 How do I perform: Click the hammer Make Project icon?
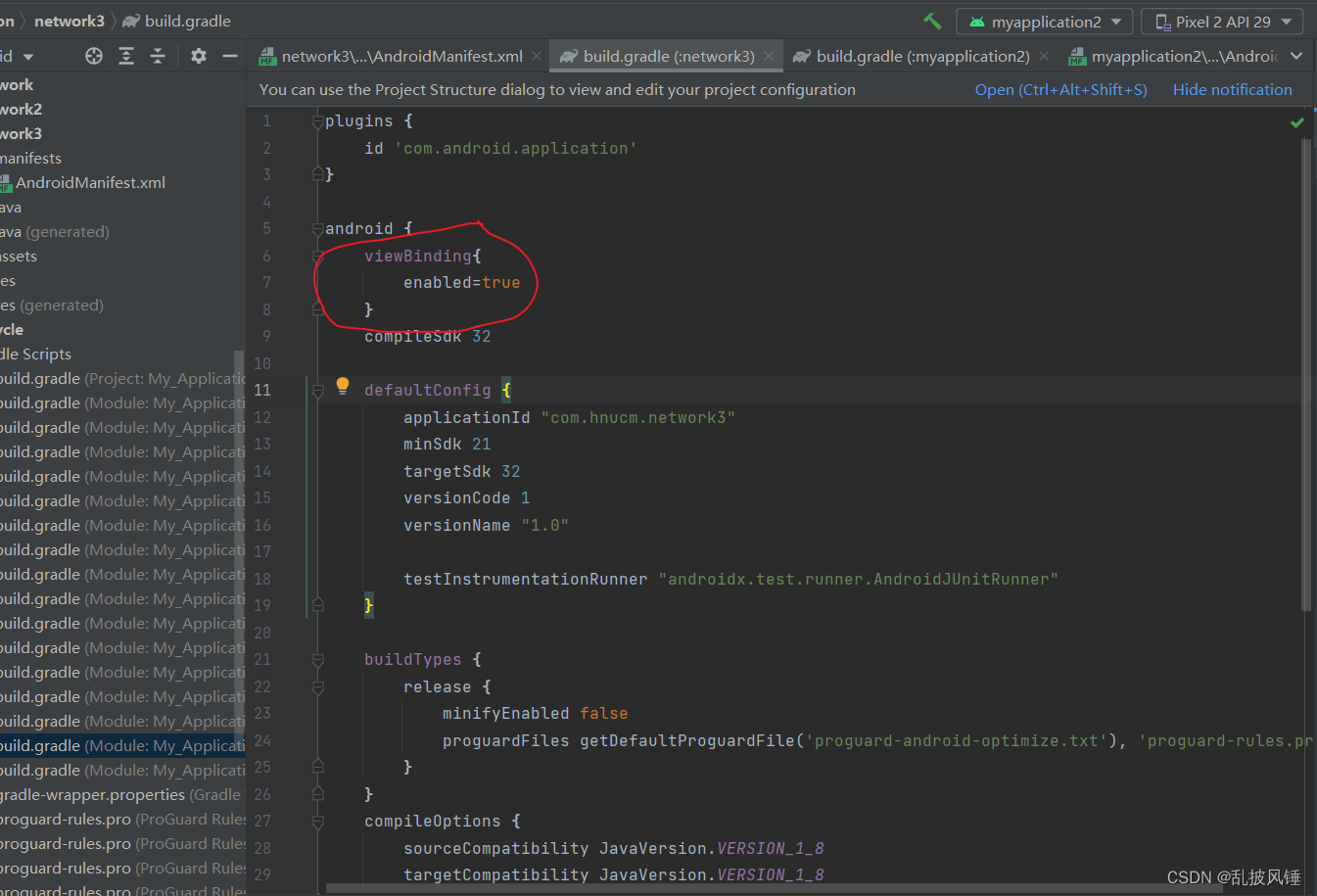[932, 21]
